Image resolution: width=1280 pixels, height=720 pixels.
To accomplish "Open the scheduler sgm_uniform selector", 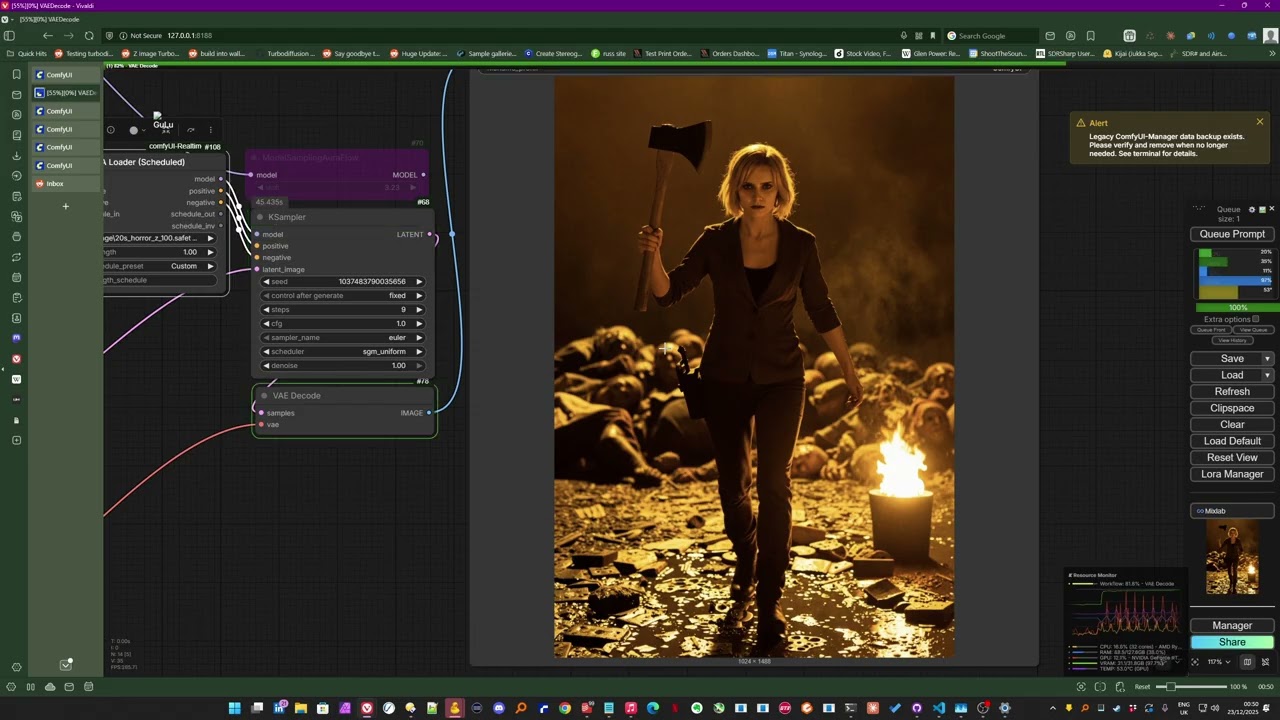I will coord(342,351).
